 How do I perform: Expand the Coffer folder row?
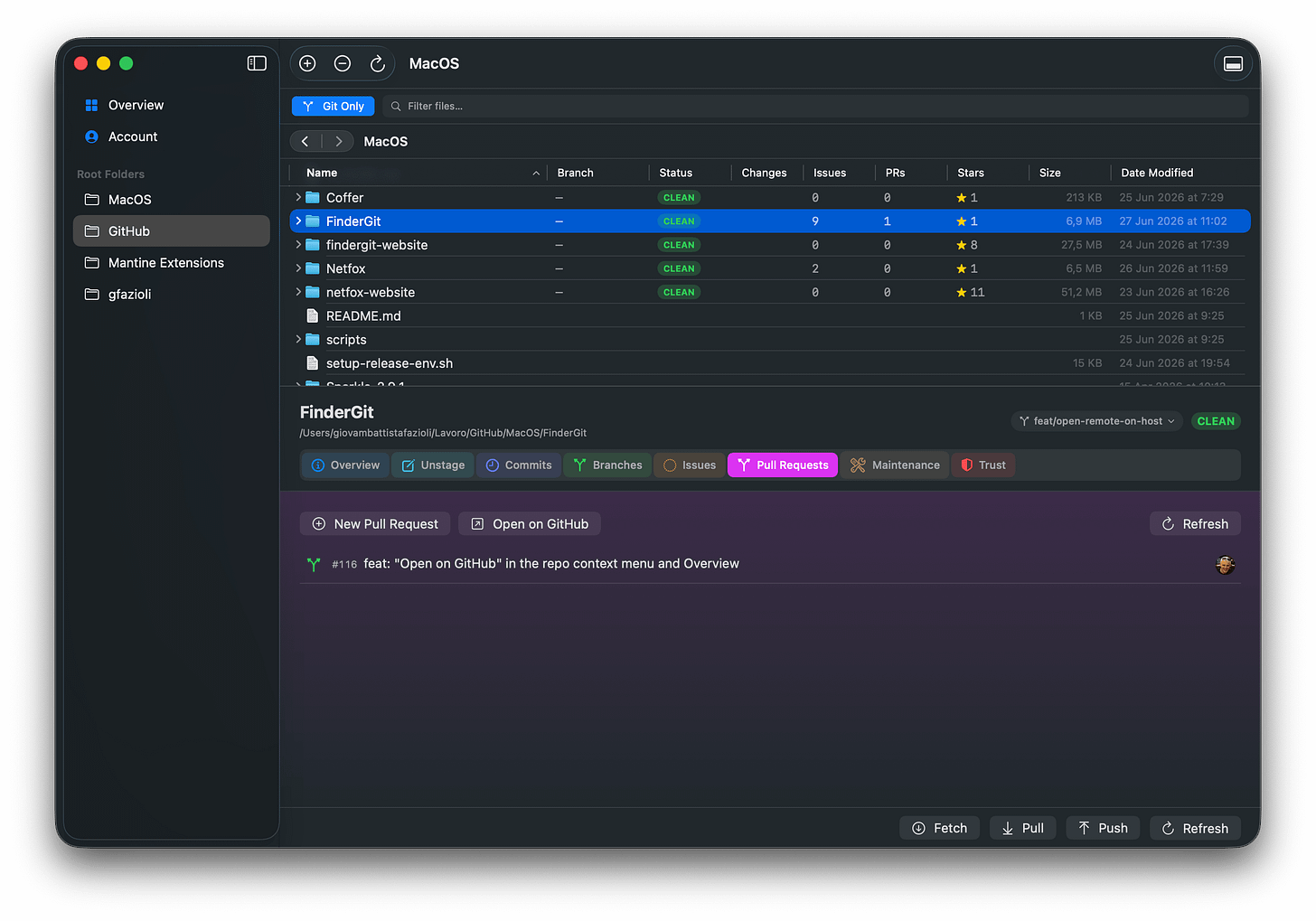coord(298,197)
